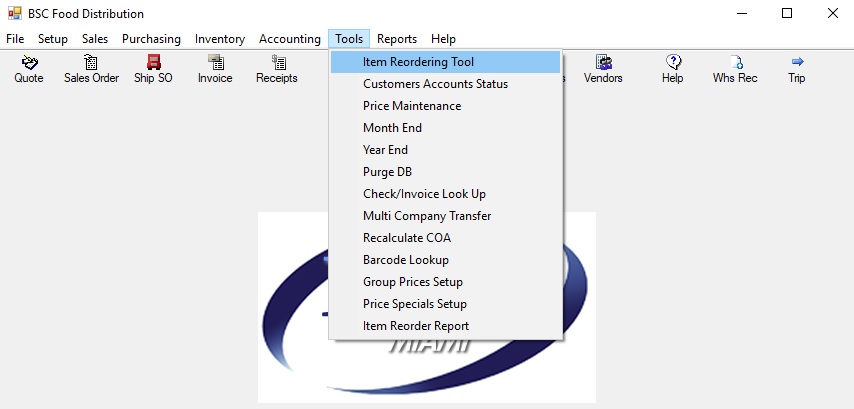Open Barcode Lookup

(x=446, y=260)
